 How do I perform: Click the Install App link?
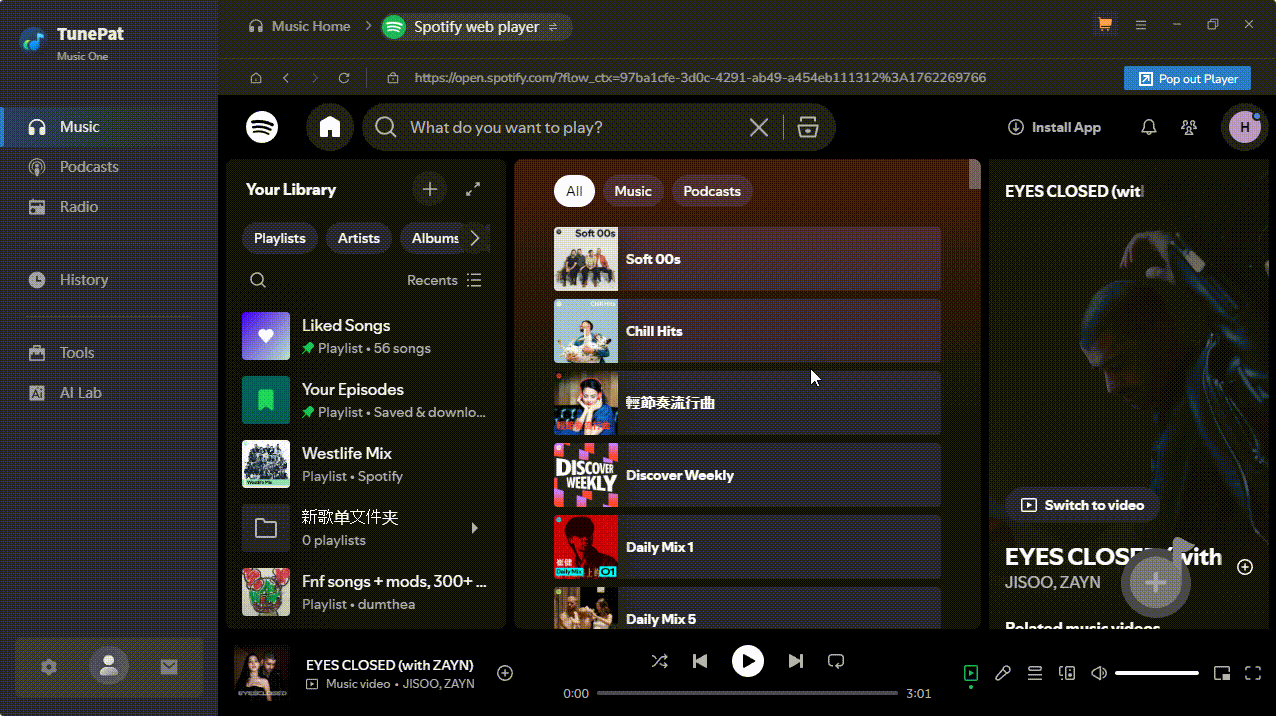pos(1054,127)
